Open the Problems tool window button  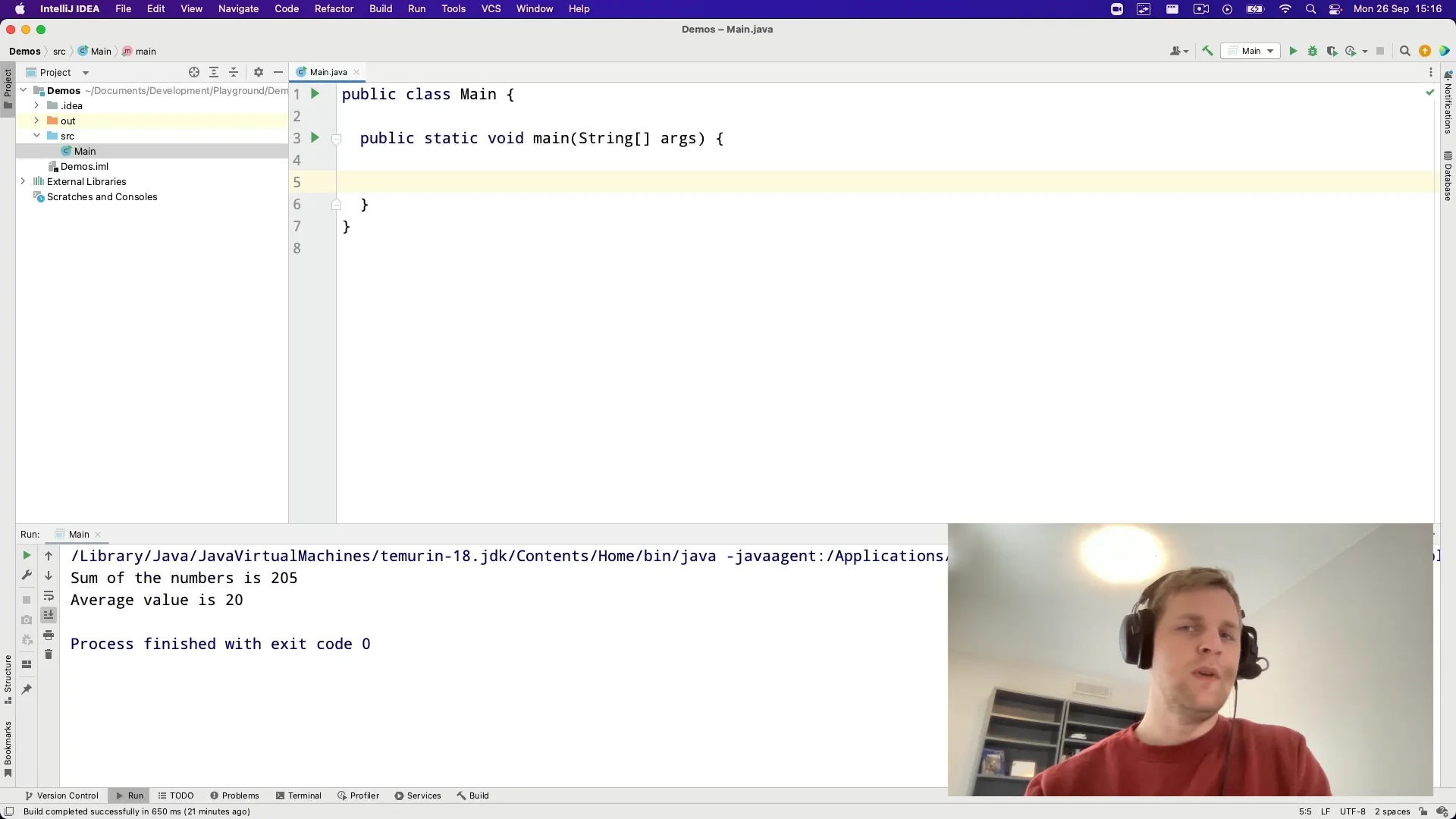point(234,795)
